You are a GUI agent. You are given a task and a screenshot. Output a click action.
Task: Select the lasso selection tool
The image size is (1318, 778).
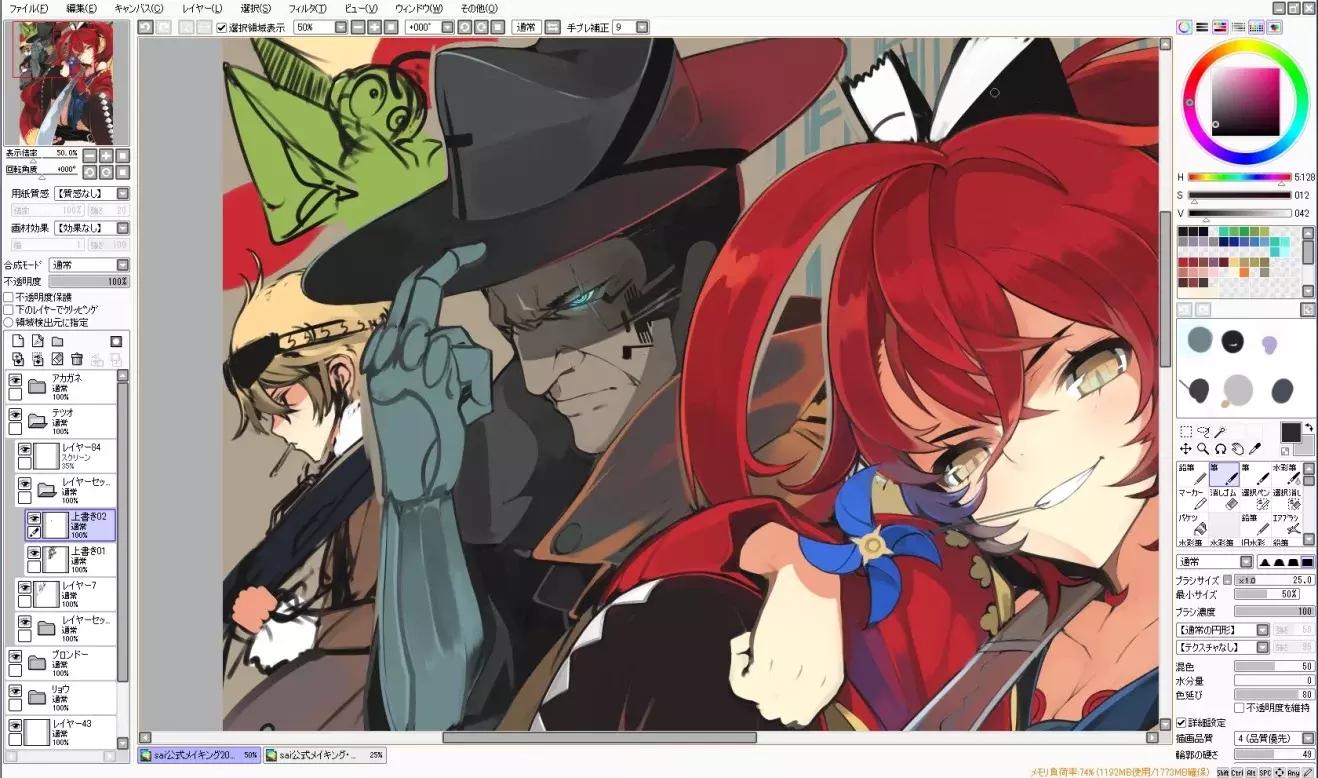pyautogui.click(x=1204, y=432)
